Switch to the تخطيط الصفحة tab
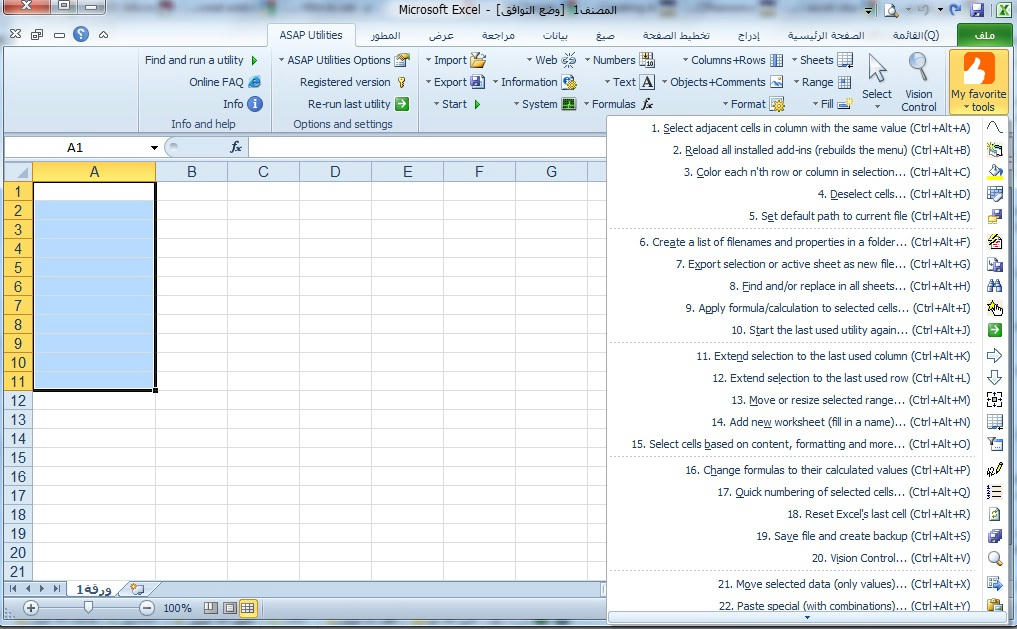 tap(676, 35)
